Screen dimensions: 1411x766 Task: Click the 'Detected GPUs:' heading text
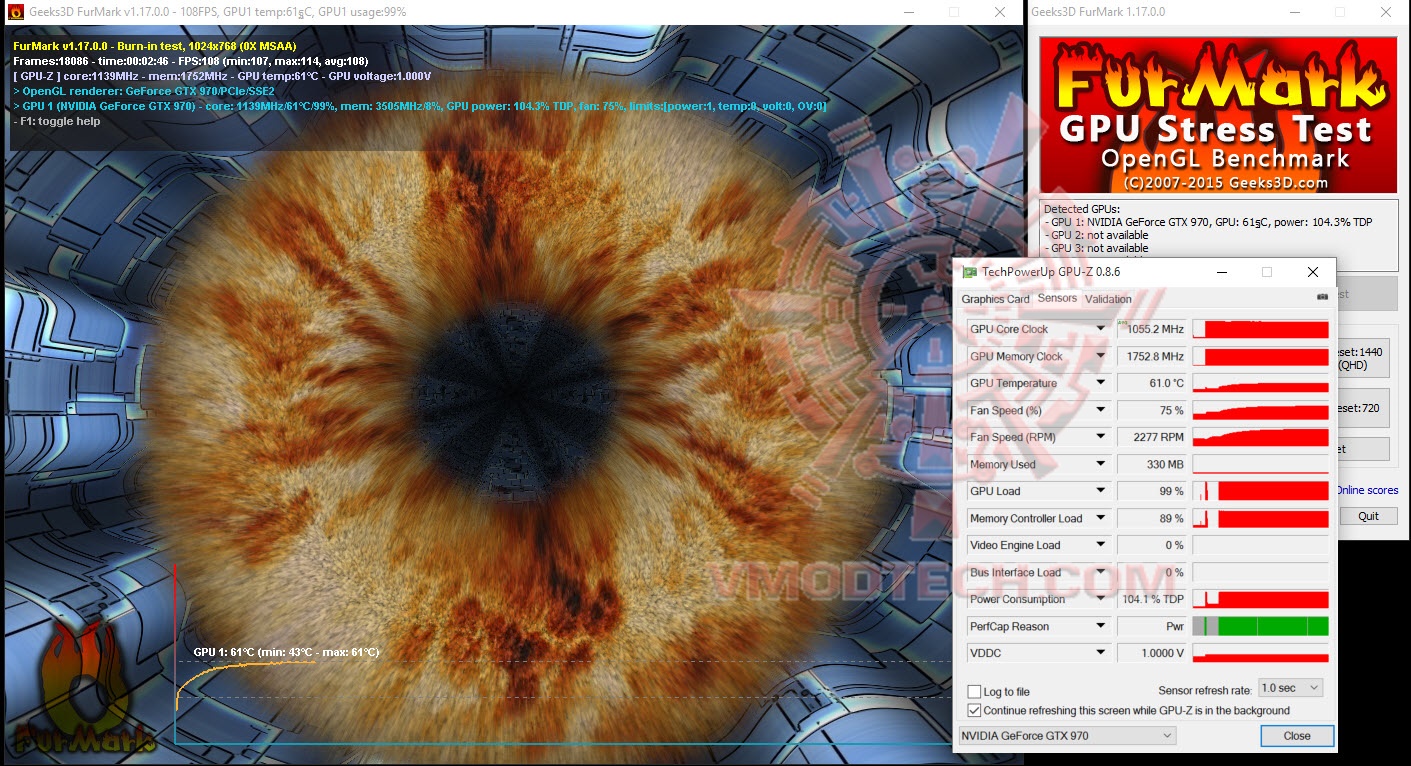tap(1083, 209)
